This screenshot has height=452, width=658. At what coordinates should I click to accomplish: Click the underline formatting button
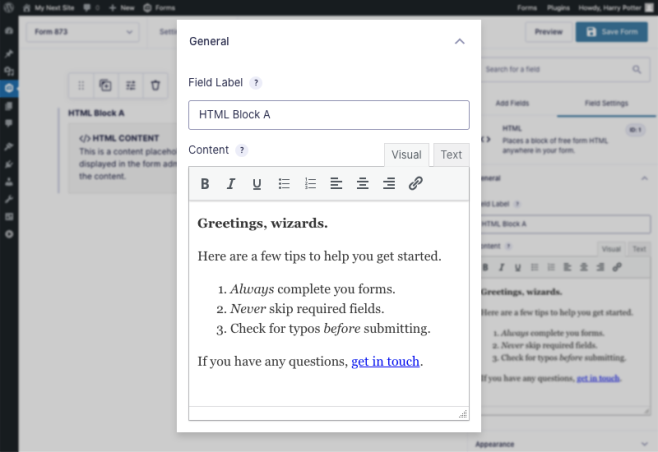257,183
